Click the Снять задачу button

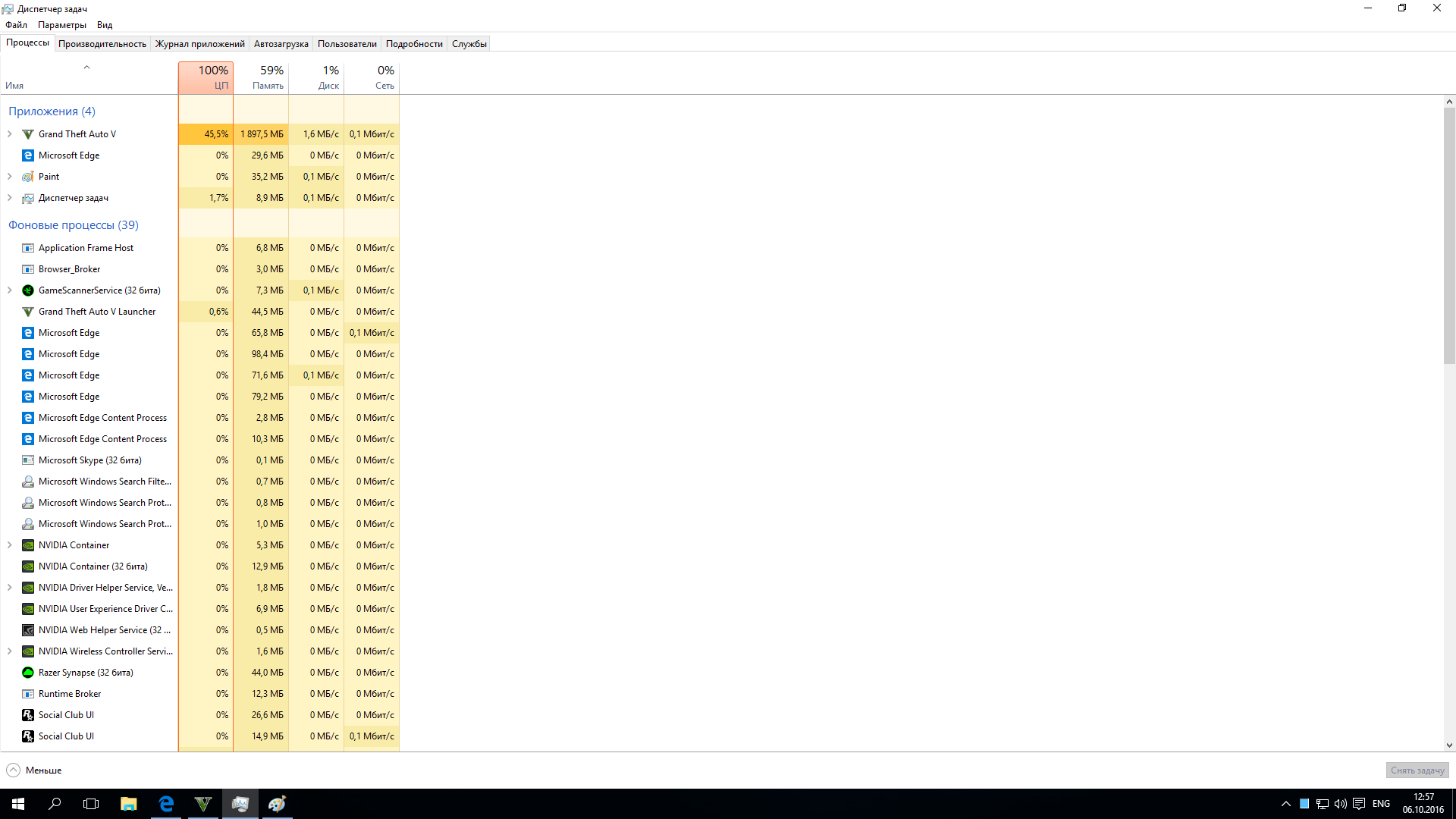point(1417,770)
